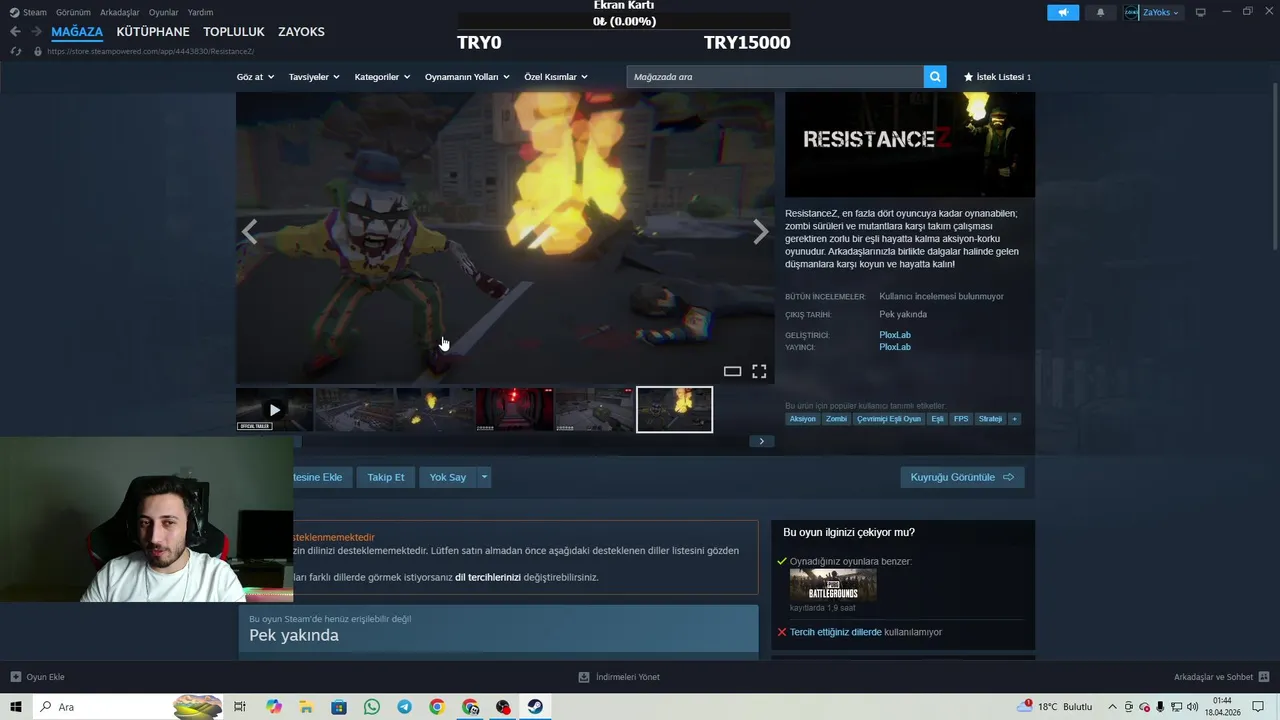Open the megaphone announcements button
Viewport: 1280px width, 720px height.
pyautogui.click(x=1063, y=13)
